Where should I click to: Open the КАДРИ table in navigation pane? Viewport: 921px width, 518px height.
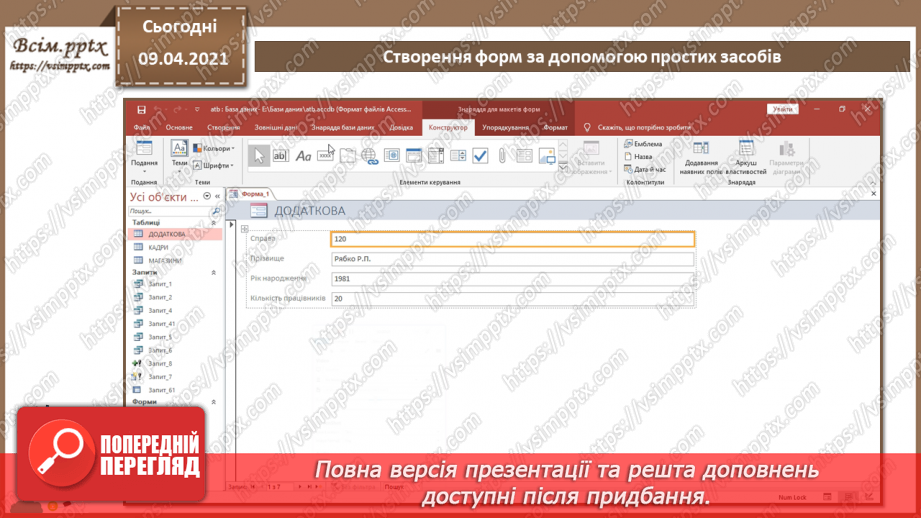point(158,247)
